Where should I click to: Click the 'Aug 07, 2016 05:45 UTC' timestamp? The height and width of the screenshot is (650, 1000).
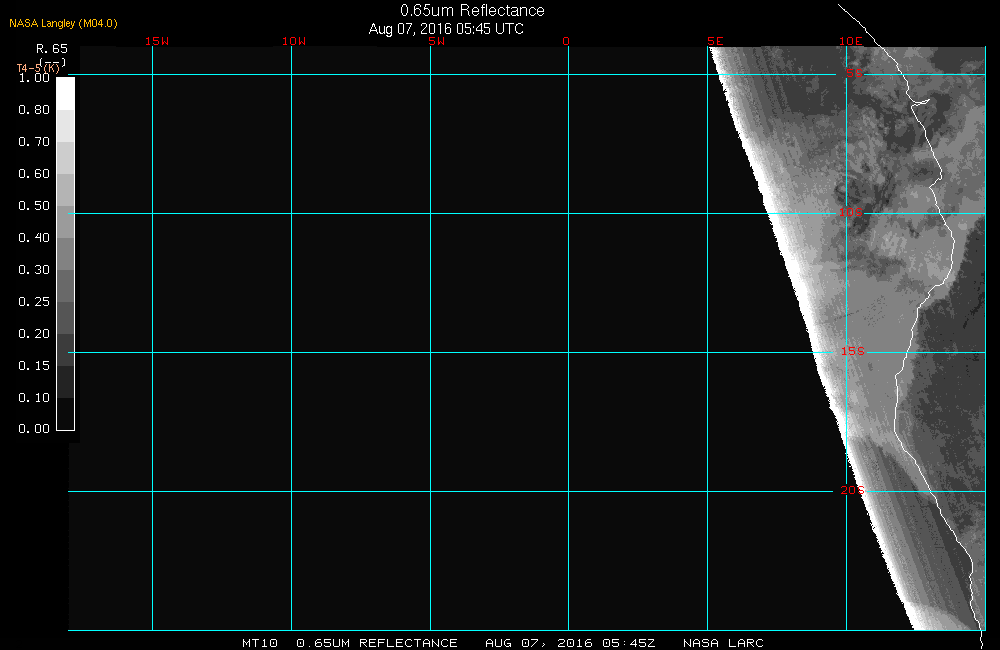tap(446, 29)
